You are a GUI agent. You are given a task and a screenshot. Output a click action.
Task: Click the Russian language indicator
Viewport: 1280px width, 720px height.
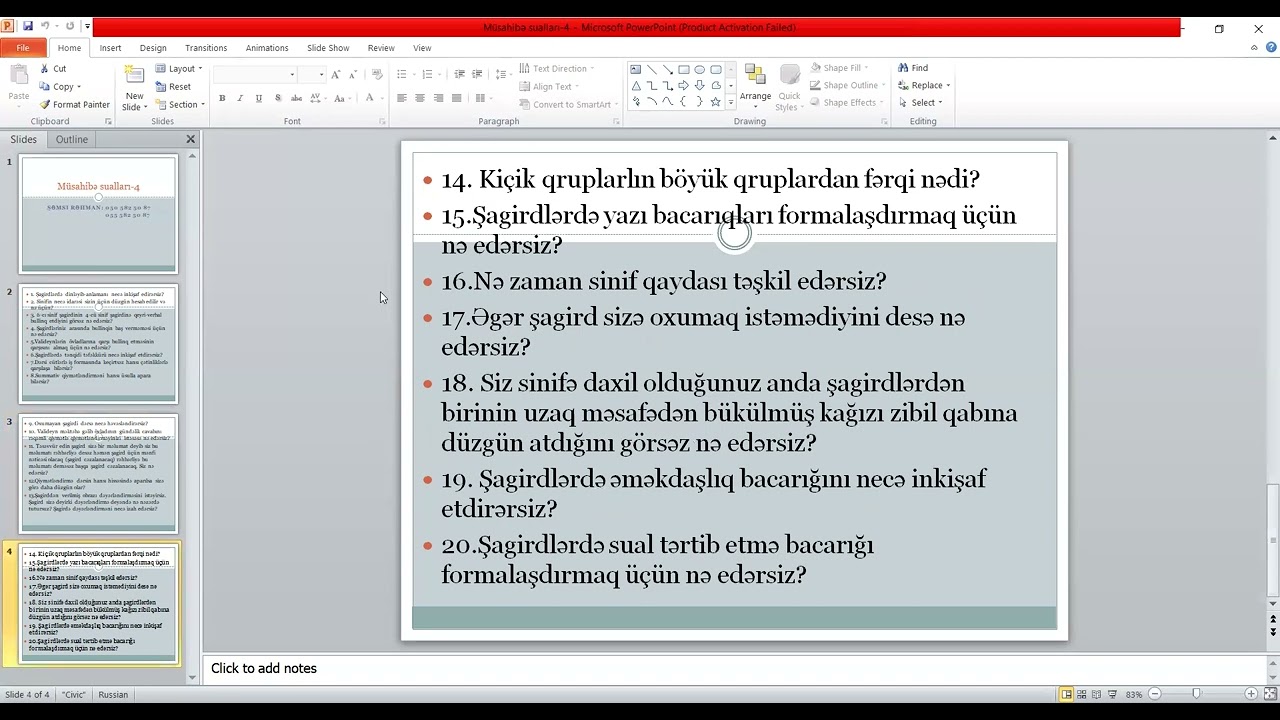click(113, 694)
